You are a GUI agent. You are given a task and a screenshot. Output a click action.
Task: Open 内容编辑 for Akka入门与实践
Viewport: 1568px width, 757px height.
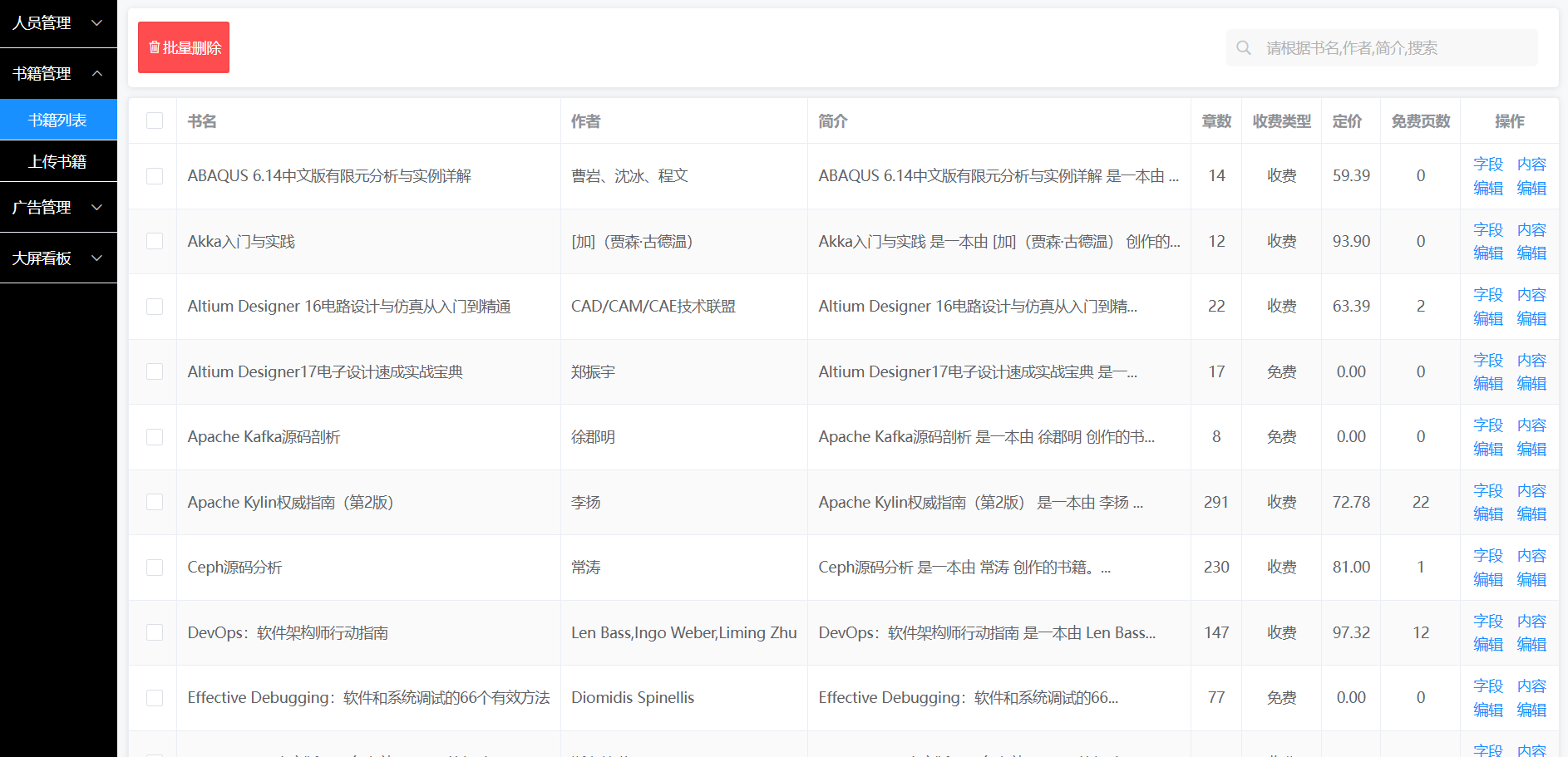point(1531,241)
